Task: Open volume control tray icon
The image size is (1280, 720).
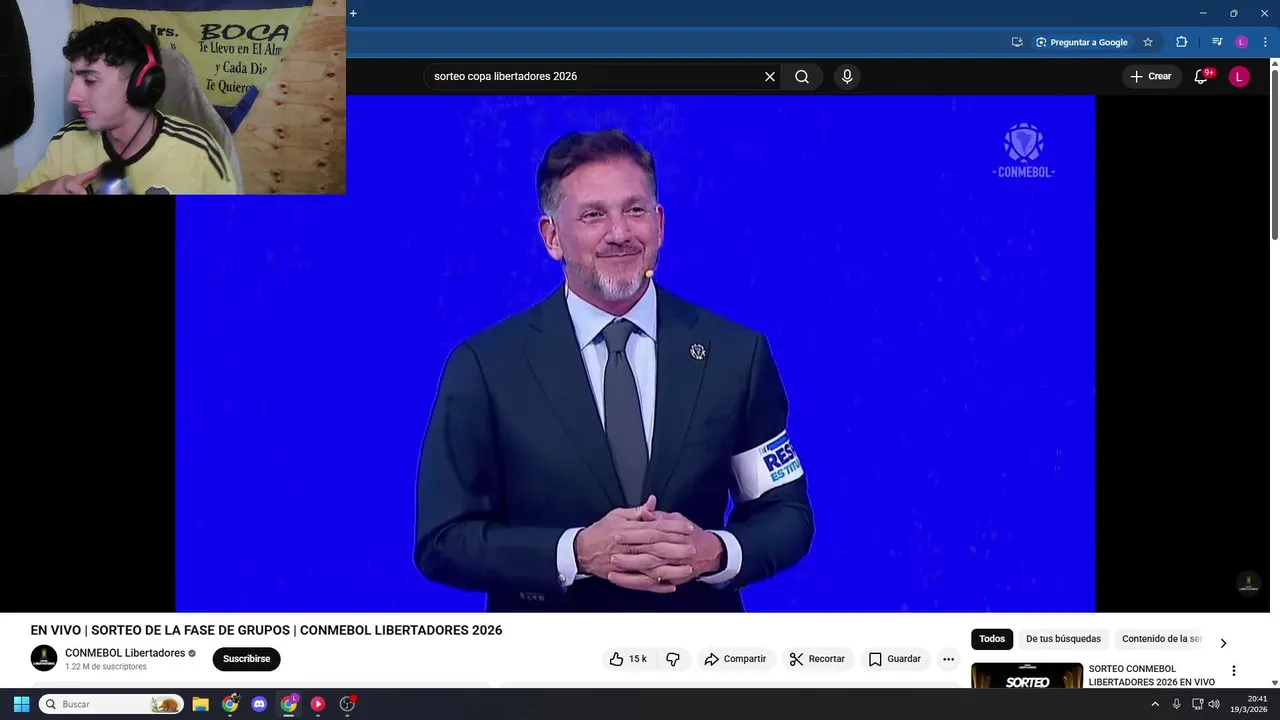Action: tap(1214, 704)
